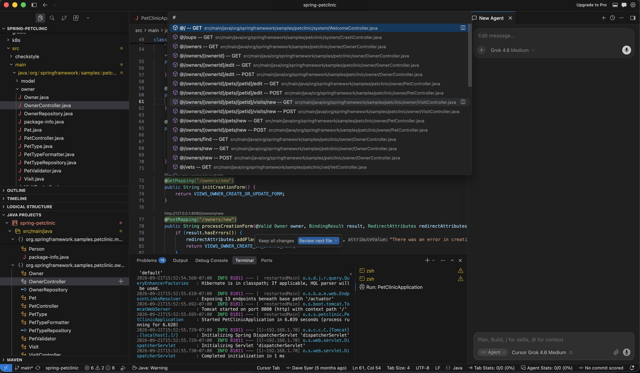The image size is (640, 373).
Task: Switch to the Output tab
Action: point(180,260)
